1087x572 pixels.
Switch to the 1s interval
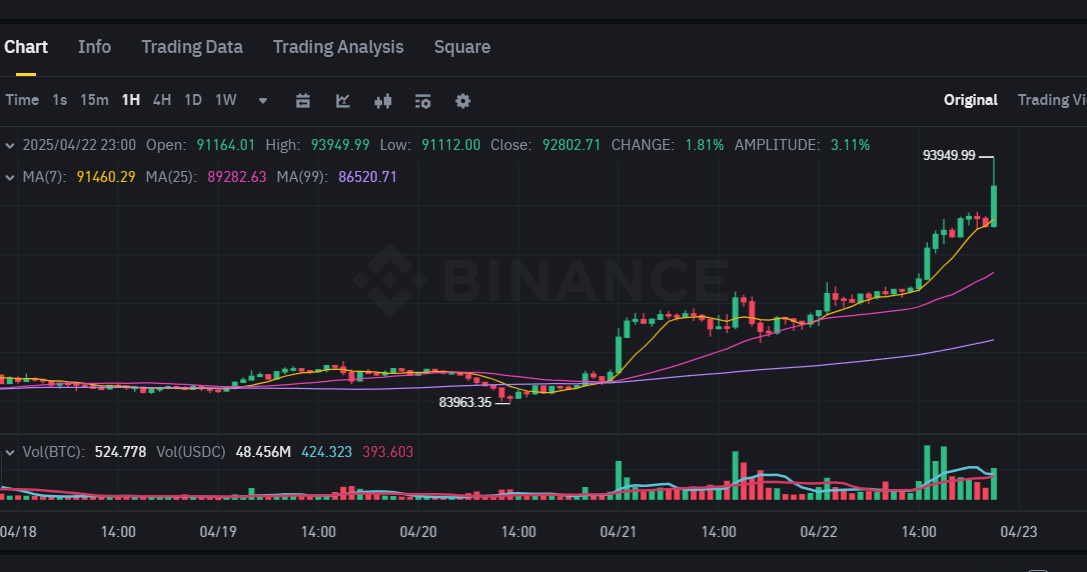coord(60,100)
